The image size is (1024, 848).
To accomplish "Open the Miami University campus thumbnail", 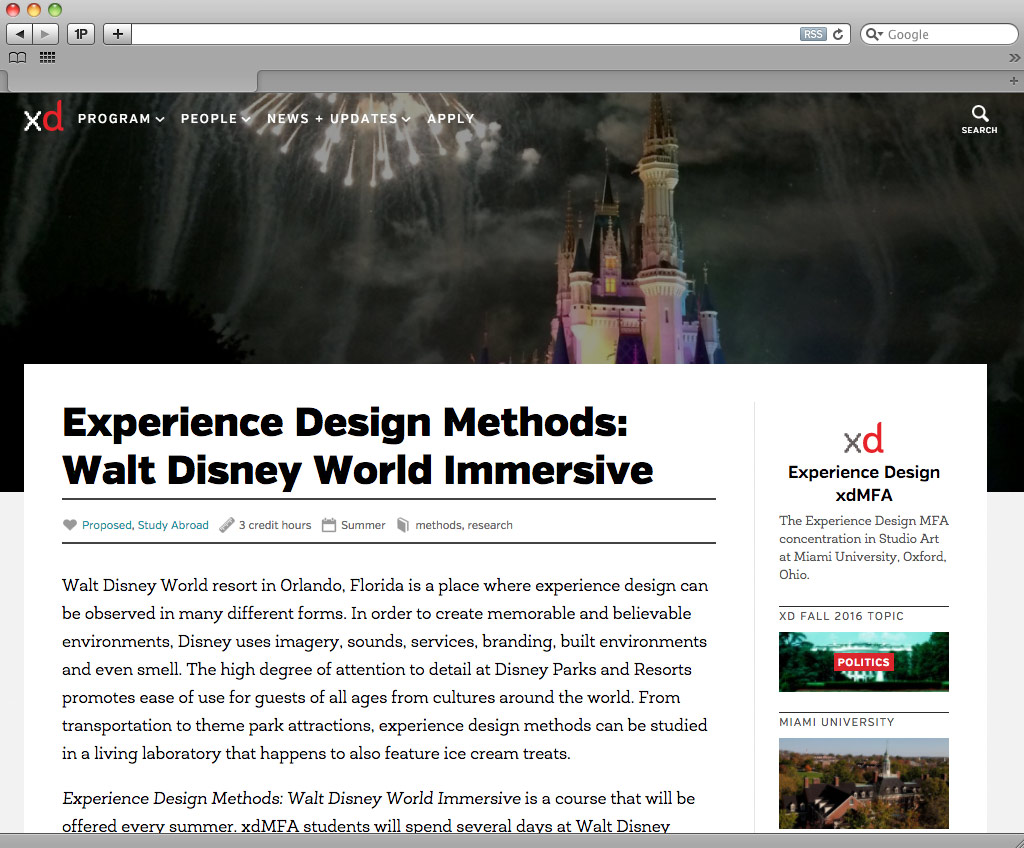I will pyautogui.click(x=864, y=783).
